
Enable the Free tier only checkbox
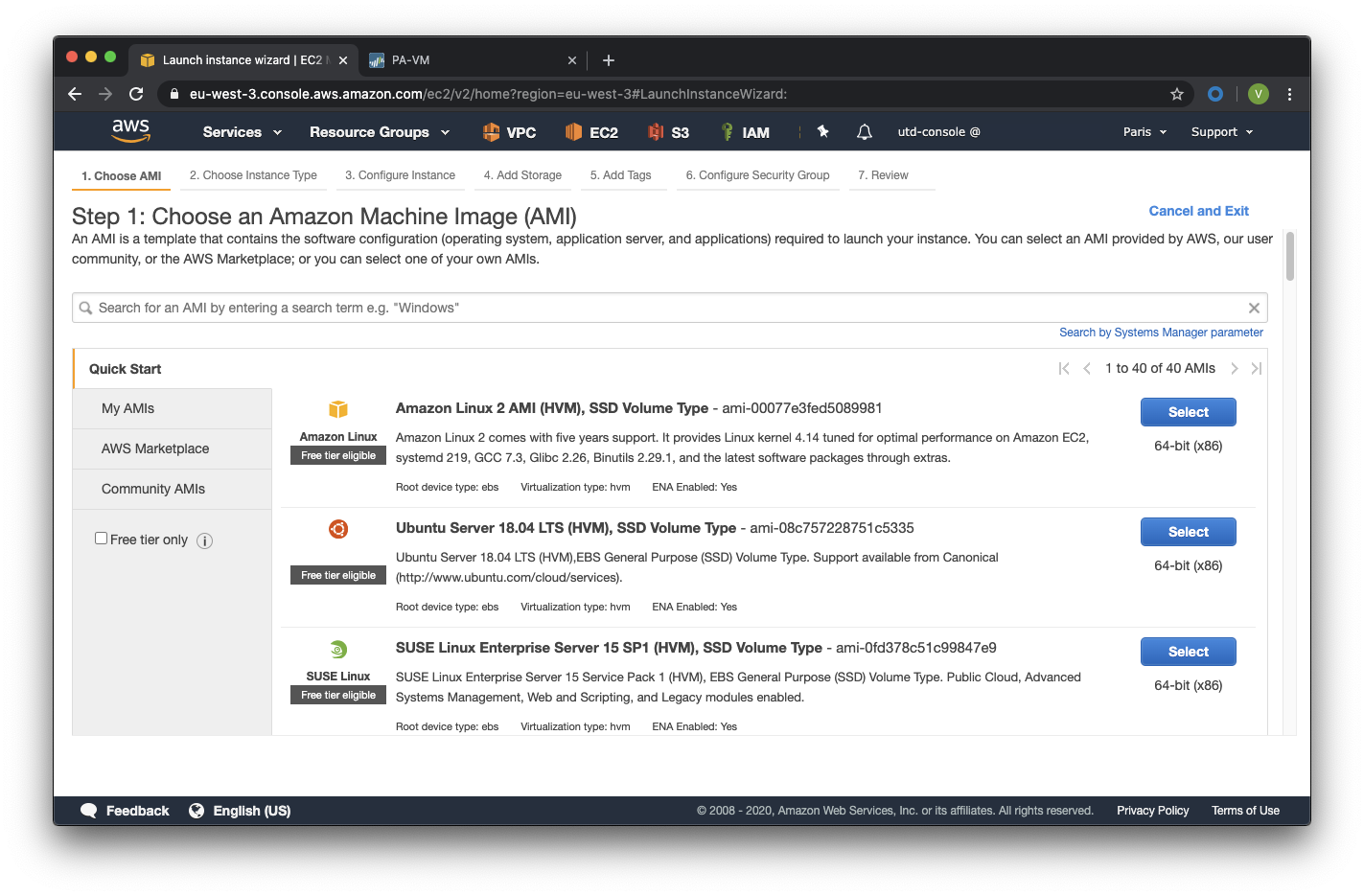tap(101, 539)
